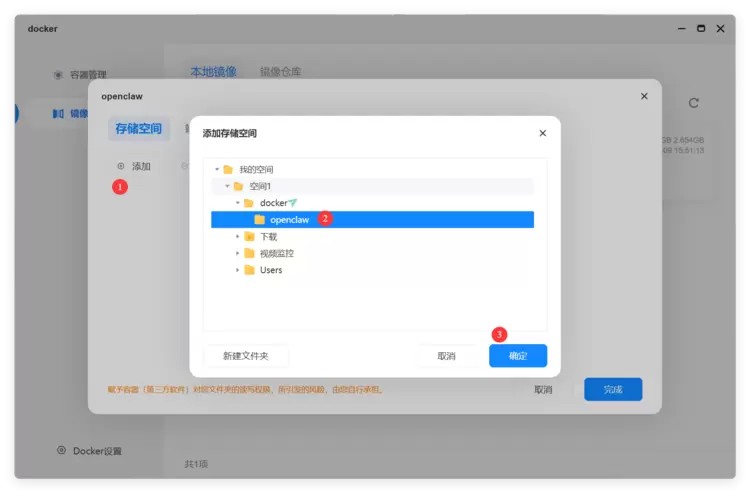Viewport: 750px width, 493px height.
Task: Expand the 下载 folder arrow
Action: (238, 237)
